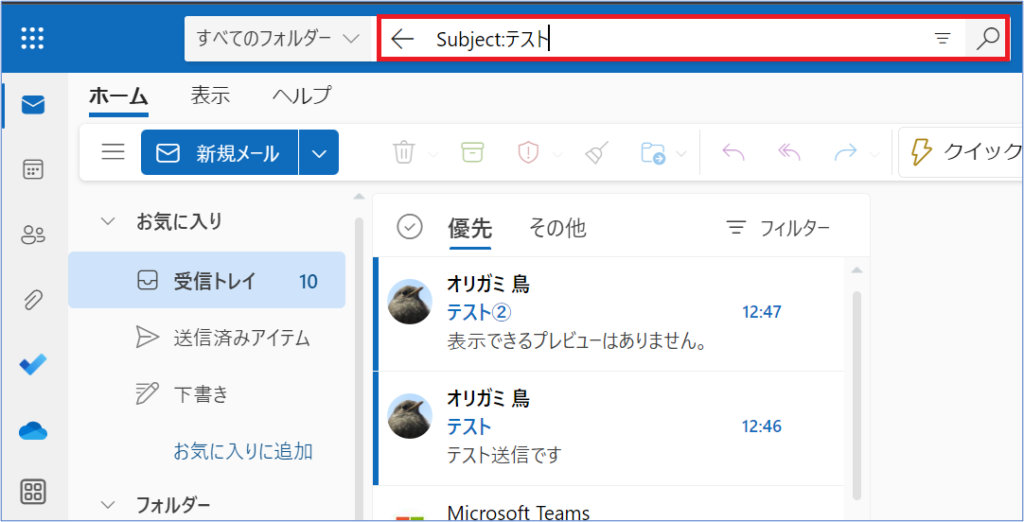Switch to the その他 inbox tab
Image resolution: width=1024 pixels, height=522 pixels.
pyautogui.click(x=557, y=228)
